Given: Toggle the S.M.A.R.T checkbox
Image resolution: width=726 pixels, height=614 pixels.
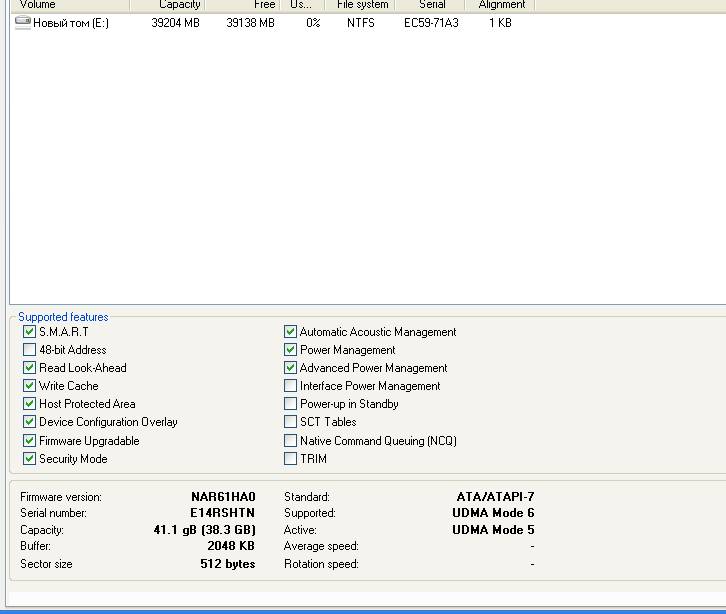Looking at the screenshot, I should 29,332.
